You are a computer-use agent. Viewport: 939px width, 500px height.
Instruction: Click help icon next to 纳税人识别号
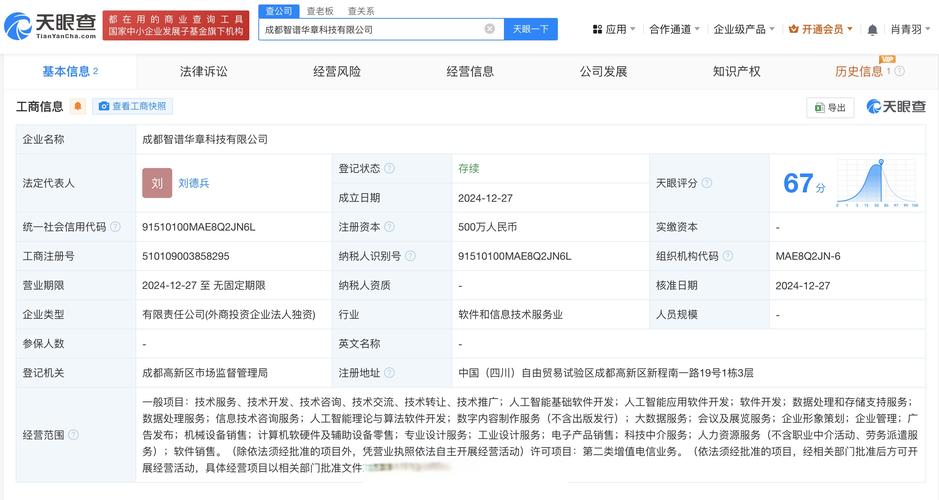pos(410,256)
